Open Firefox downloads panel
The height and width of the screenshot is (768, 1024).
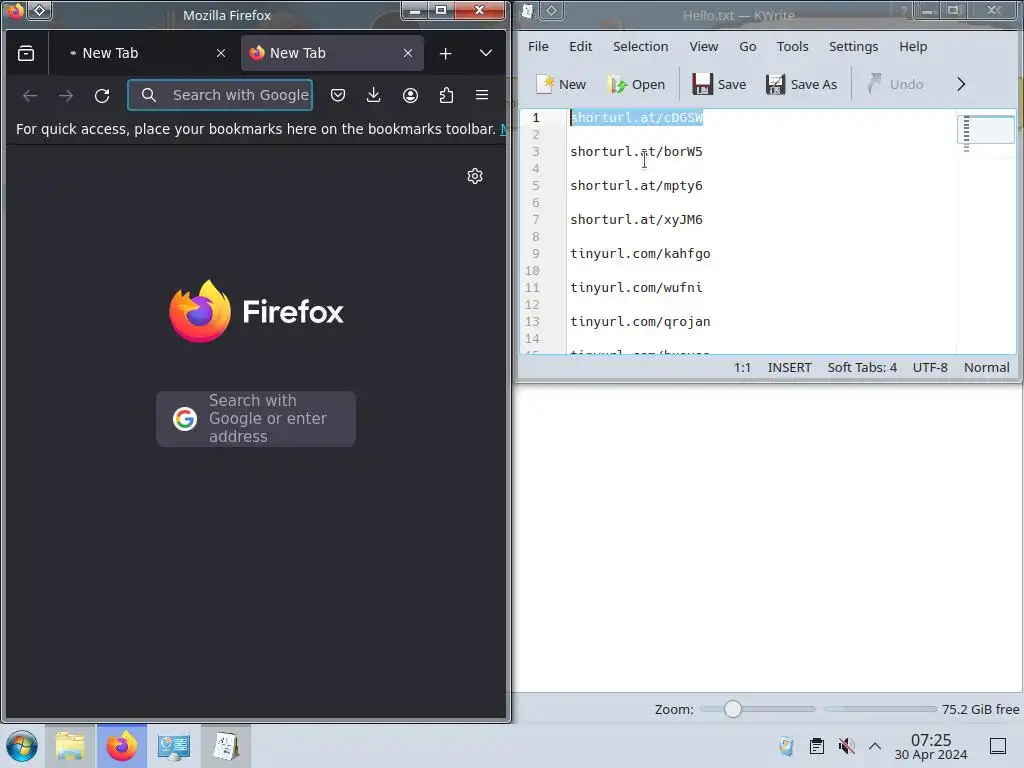[x=374, y=95]
